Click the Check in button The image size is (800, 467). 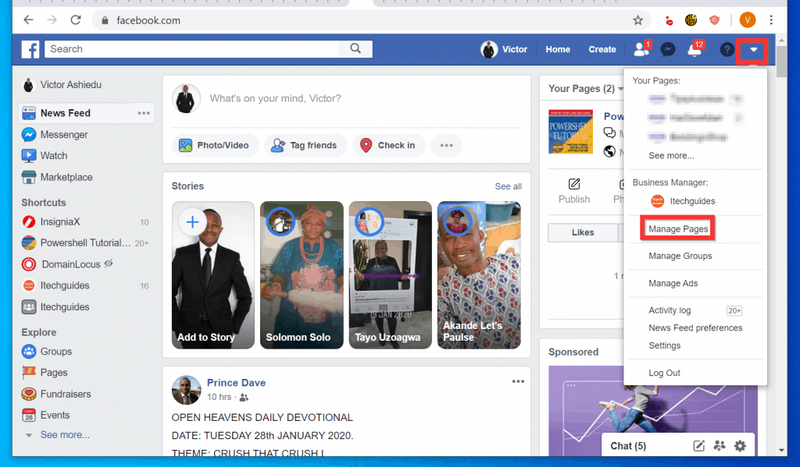click(388, 145)
